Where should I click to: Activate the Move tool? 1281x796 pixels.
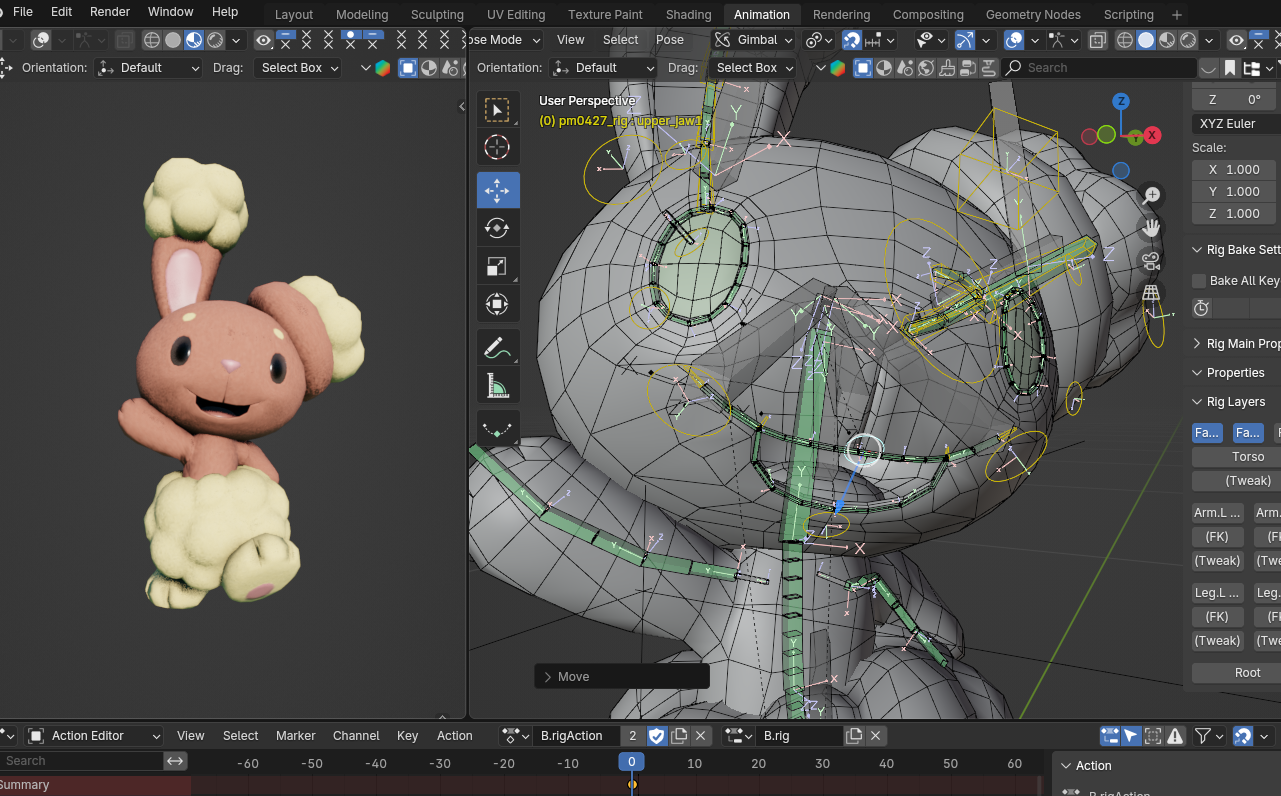point(497,190)
